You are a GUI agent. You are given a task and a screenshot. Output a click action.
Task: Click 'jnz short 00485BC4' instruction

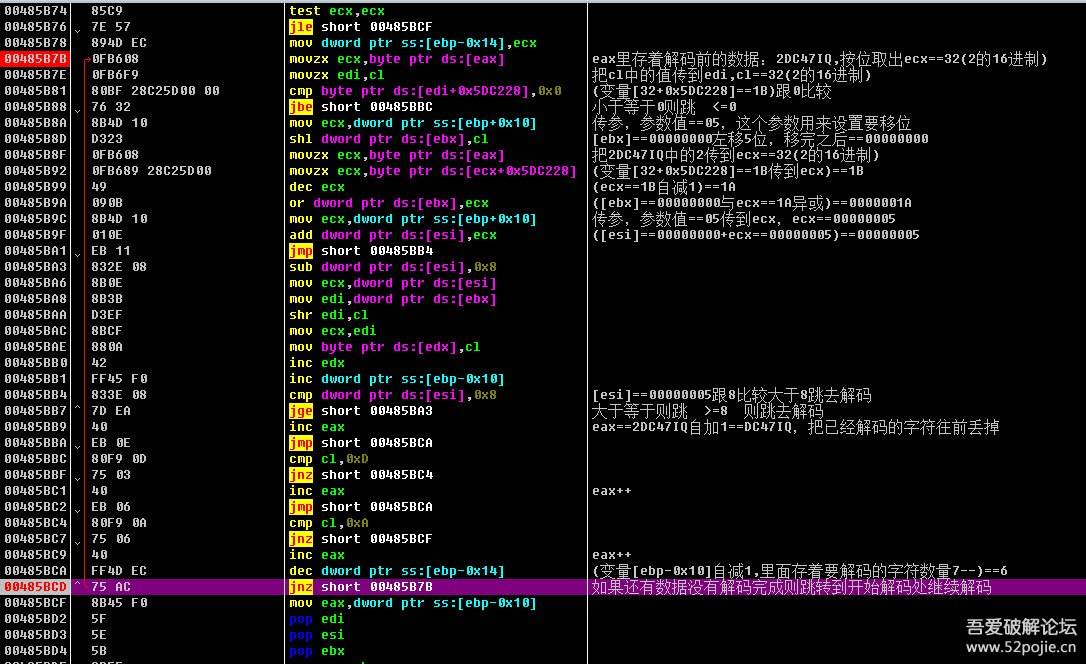pyautogui.click(x=360, y=475)
